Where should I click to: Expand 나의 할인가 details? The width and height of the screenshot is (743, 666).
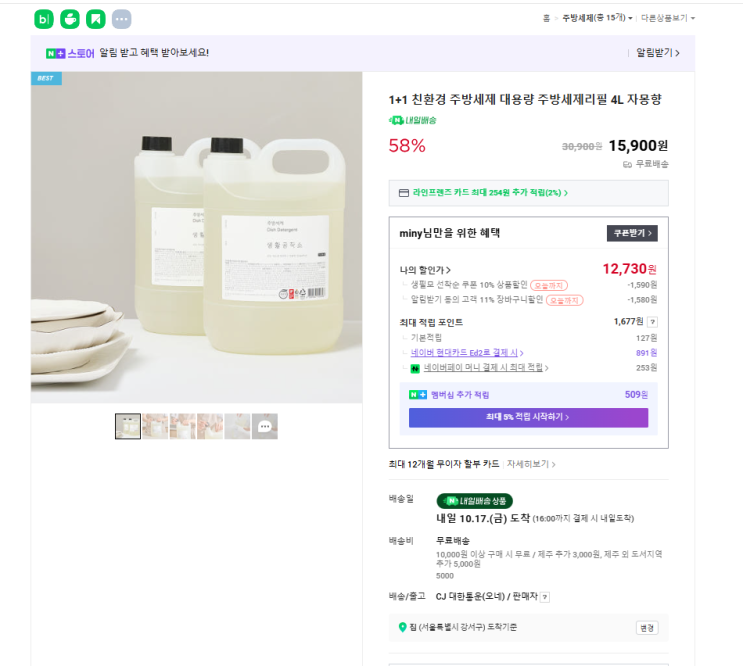(x=425, y=270)
